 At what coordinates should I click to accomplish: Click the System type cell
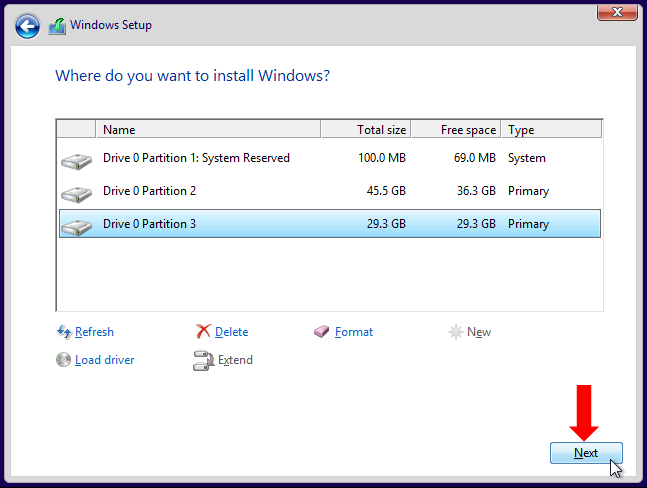(527, 158)
